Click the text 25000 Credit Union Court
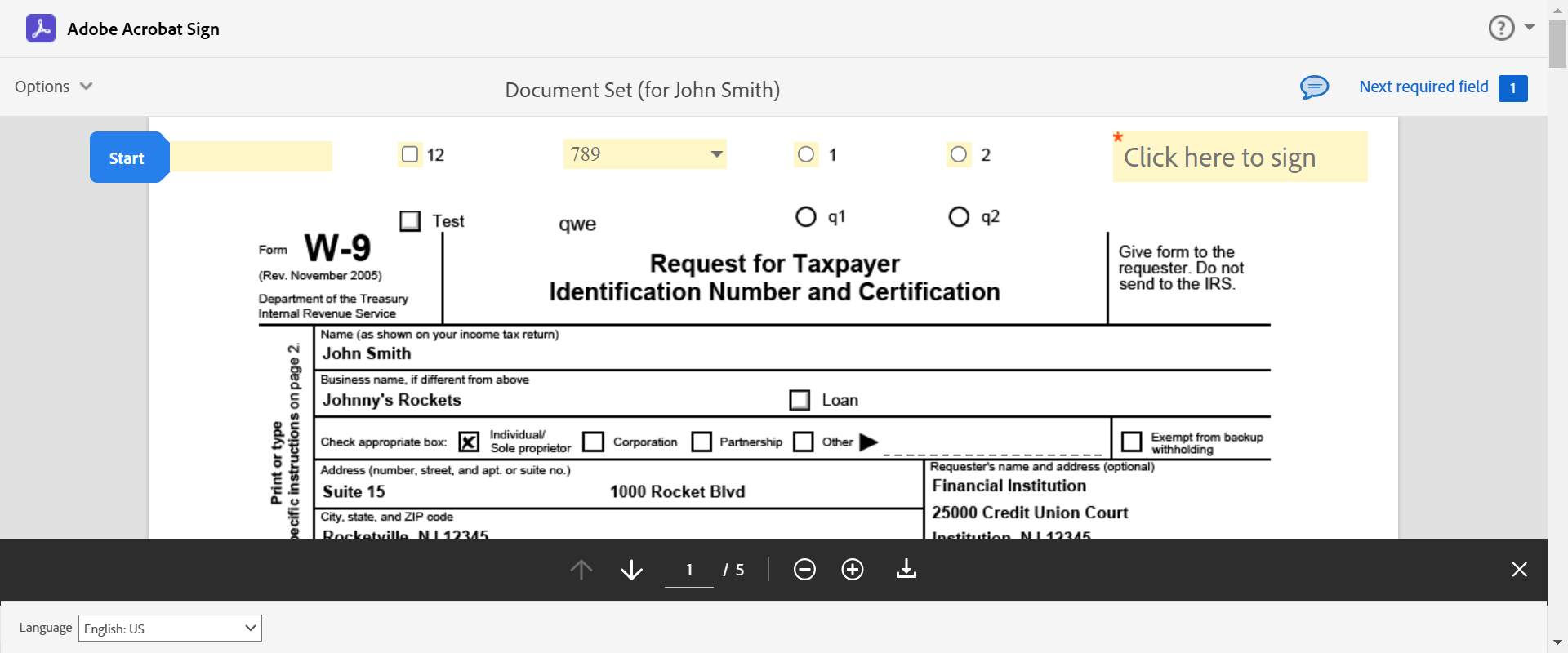 (x=1030, y=513)
